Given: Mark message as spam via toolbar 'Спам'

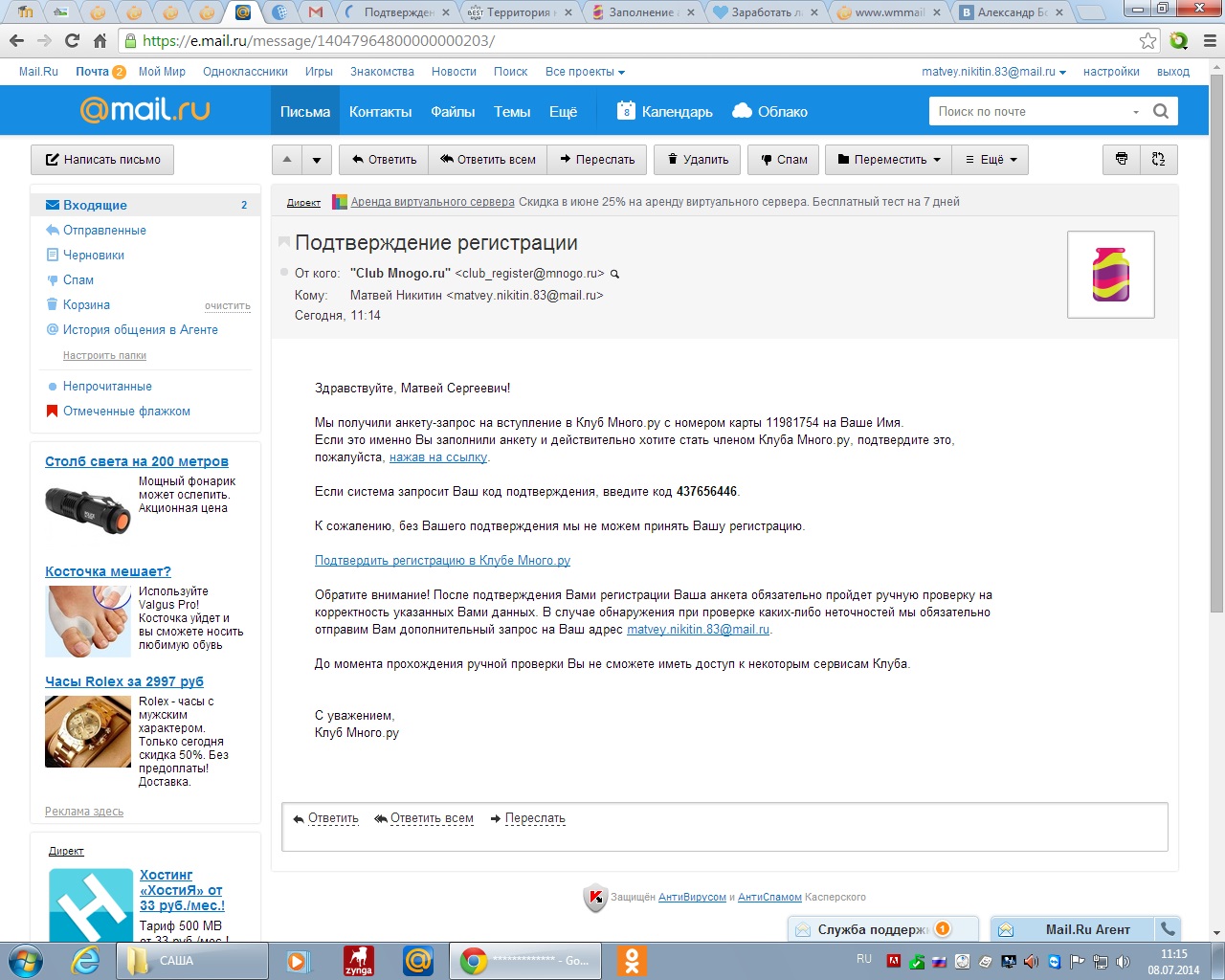Looking at the screenshot, I should click(x=784, y=159).
